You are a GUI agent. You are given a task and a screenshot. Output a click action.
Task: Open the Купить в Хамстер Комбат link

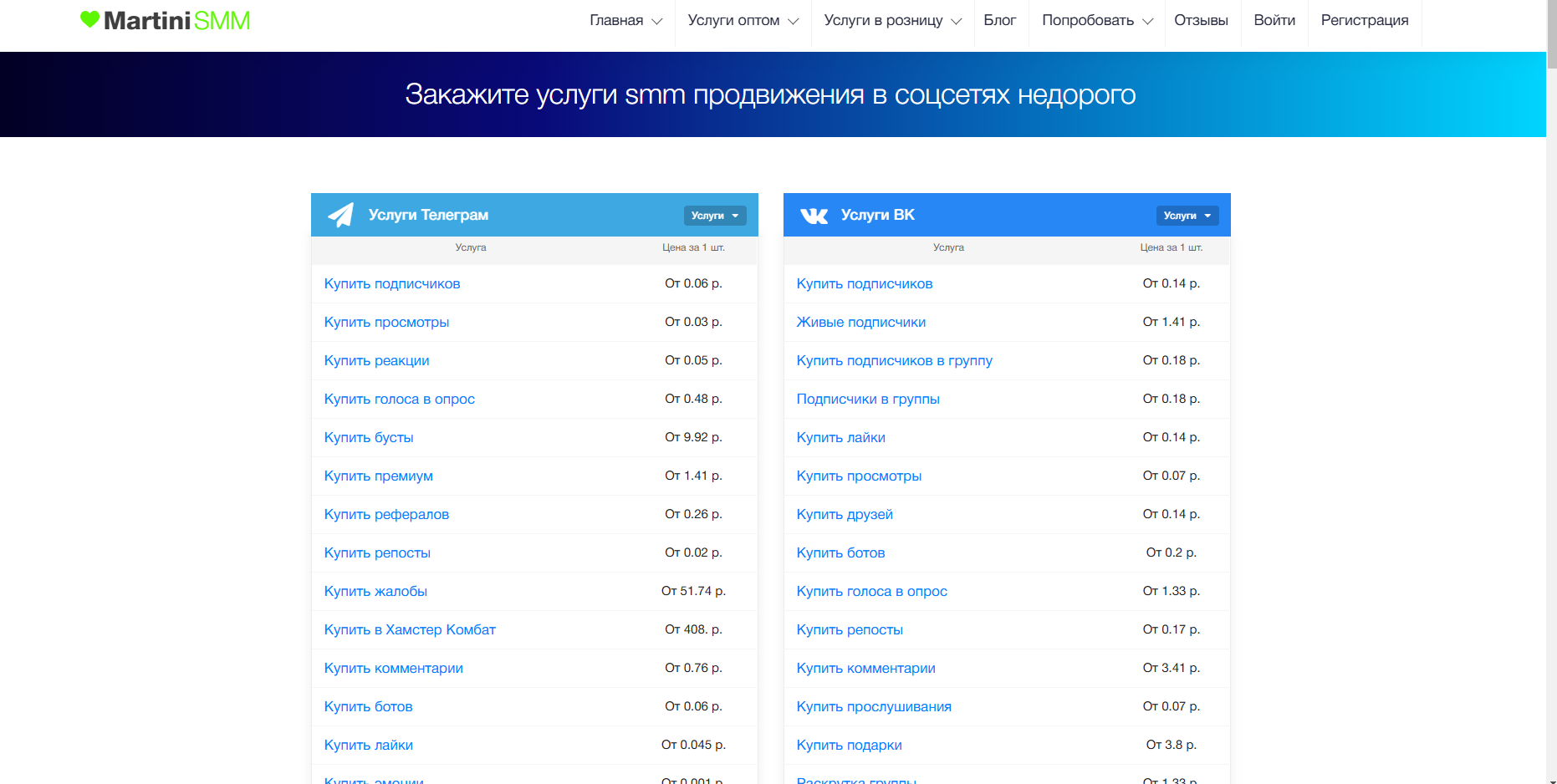410,630
